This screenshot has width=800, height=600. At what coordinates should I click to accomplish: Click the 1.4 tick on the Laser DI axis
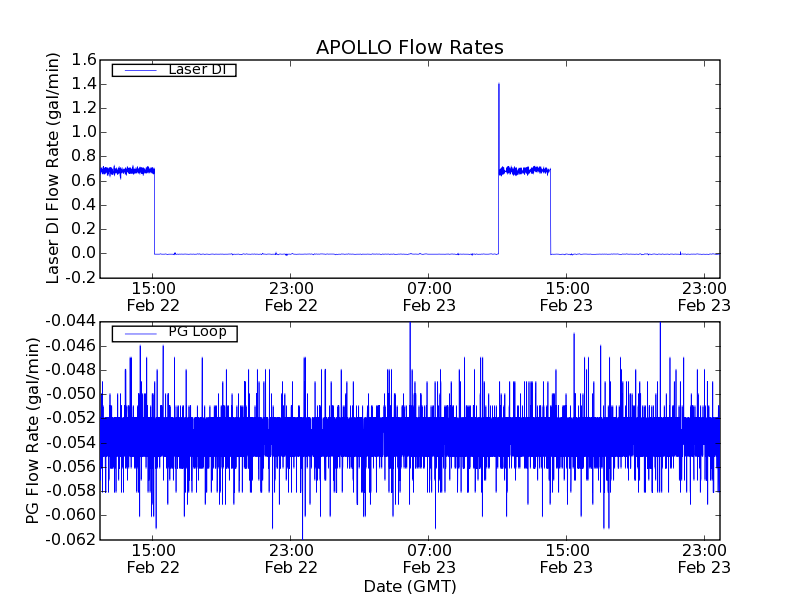coord(84,84)
